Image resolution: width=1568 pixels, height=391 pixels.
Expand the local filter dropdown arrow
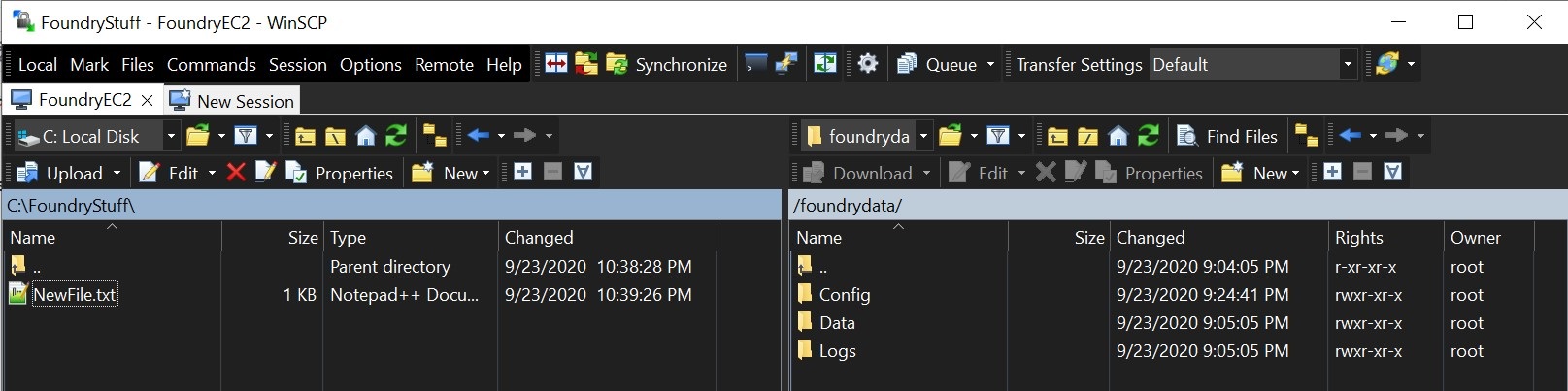(x=269, y=136)
